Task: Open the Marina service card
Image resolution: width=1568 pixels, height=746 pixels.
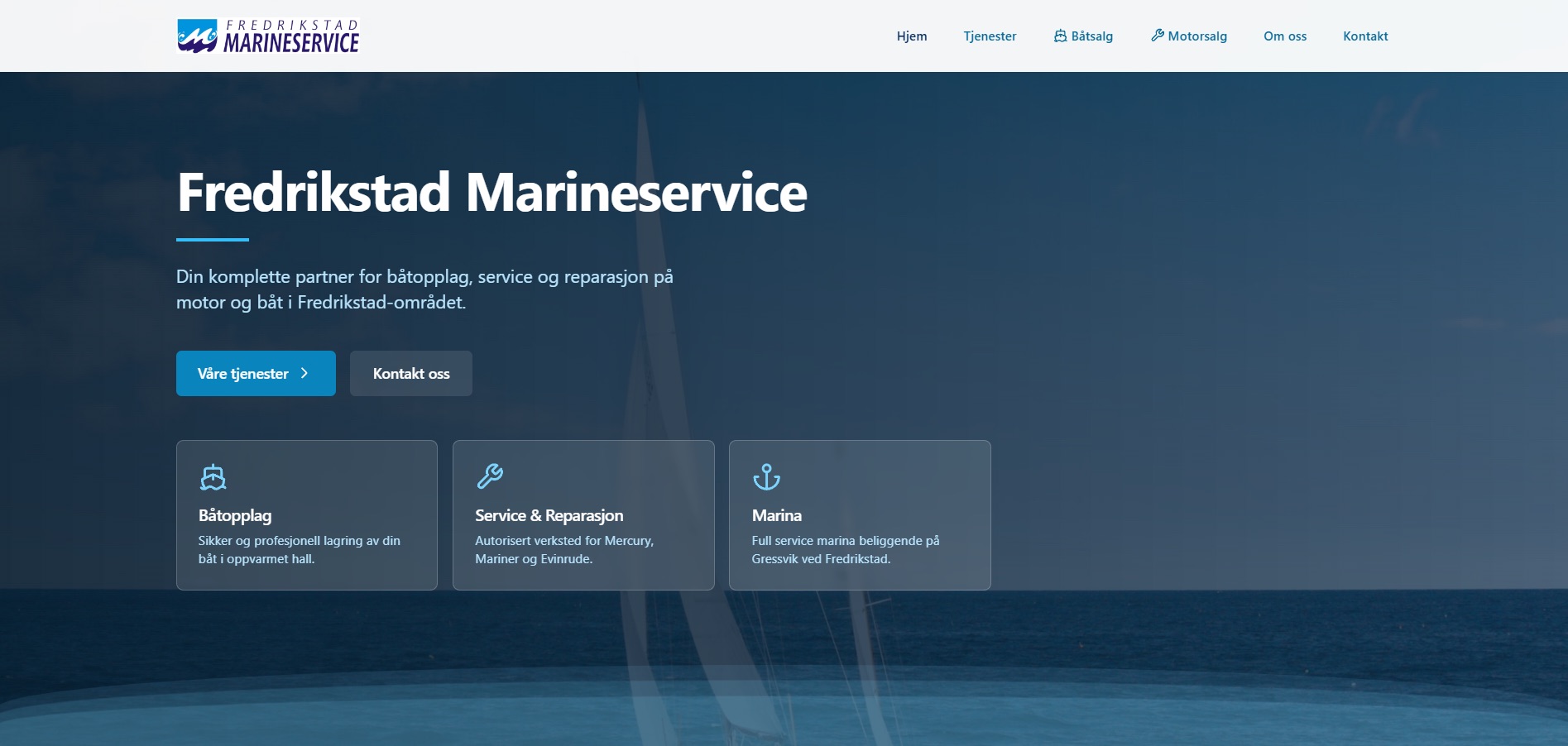Action: (859, 515)
